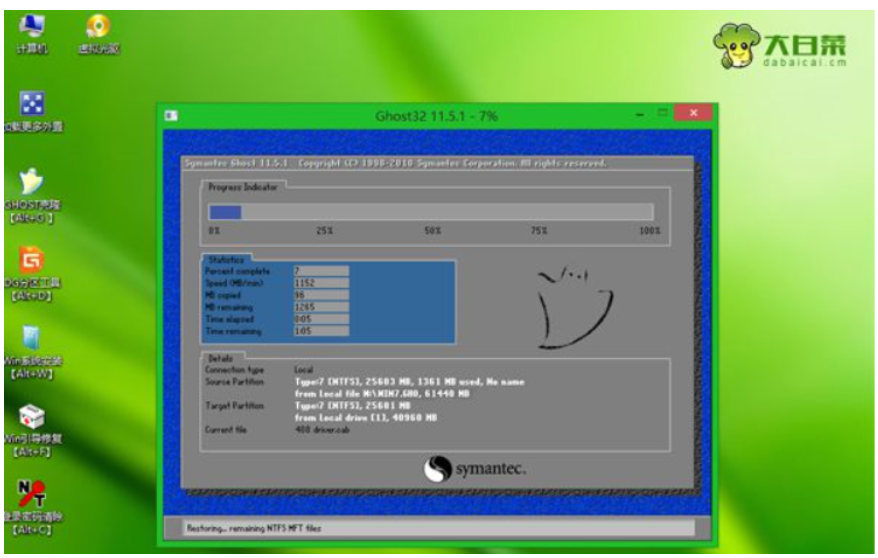Click the MB copied value field
Viewport: 878px width, 558px height.
321,295
